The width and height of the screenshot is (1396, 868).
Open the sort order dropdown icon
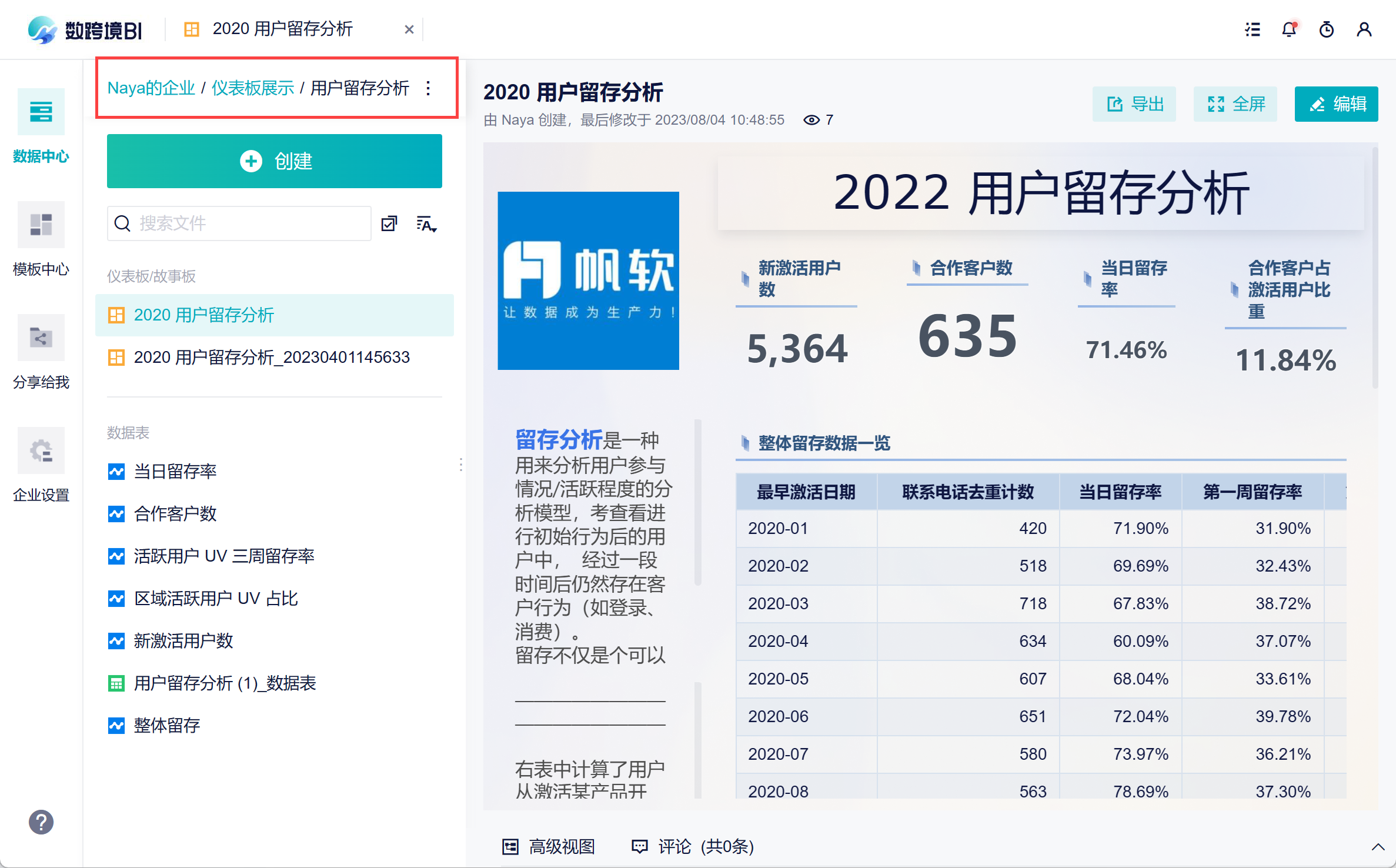pos(426,224)
